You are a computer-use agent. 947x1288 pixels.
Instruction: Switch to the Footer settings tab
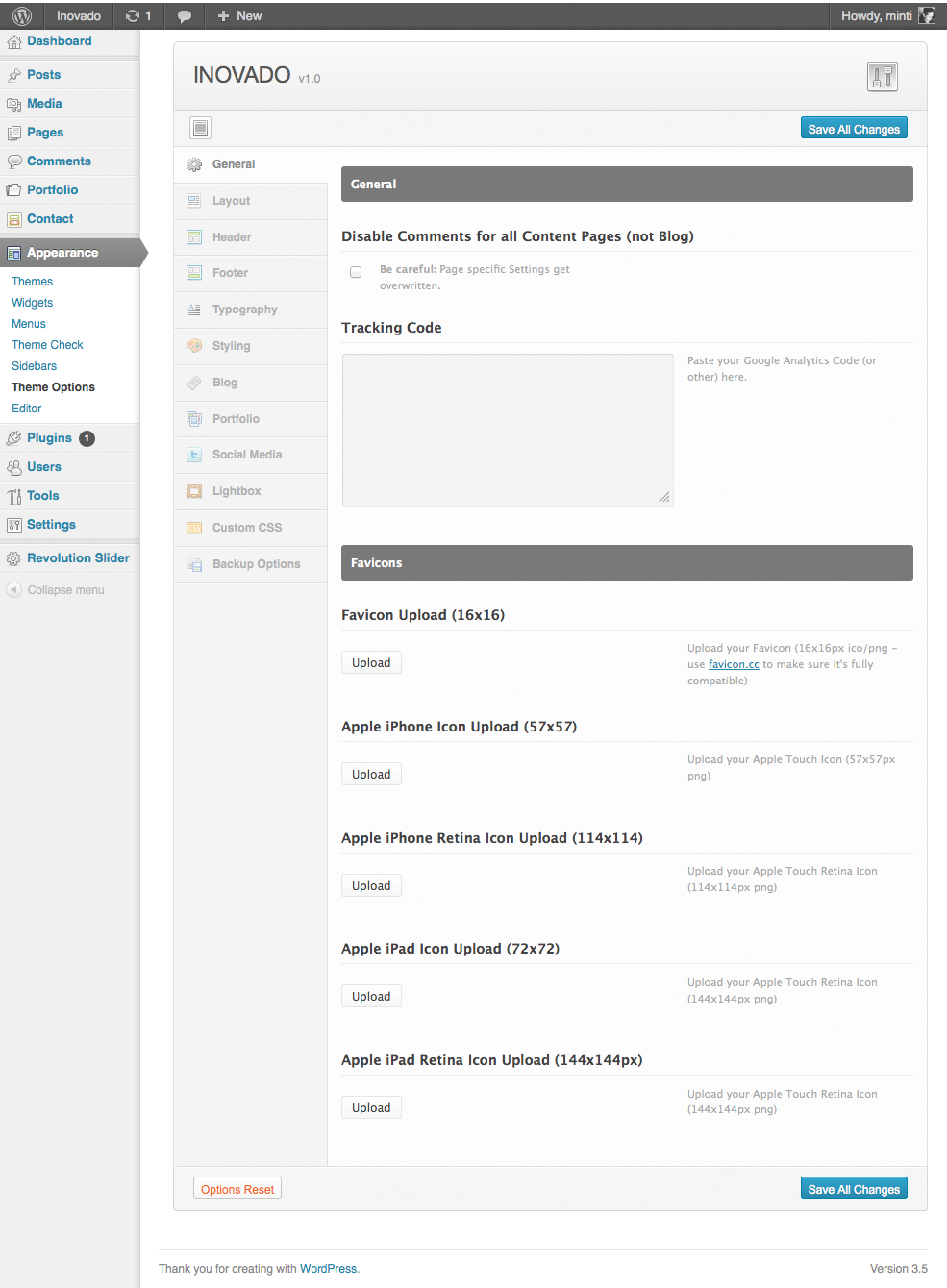(231, 273)
